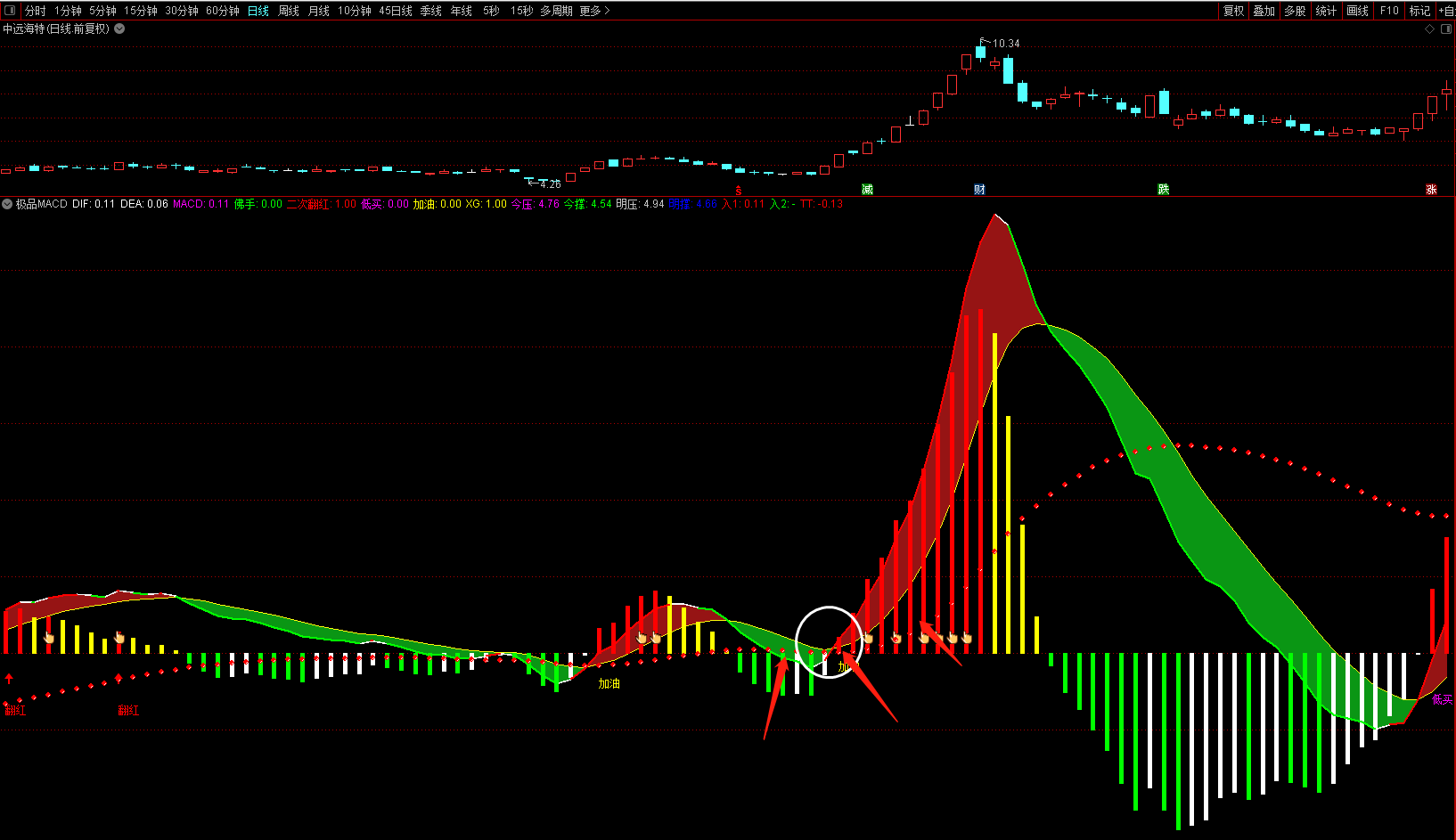Click the 跌 marker below the candlestick chart
Screen dimensions: 1456x840
(x=1163, y=189)
